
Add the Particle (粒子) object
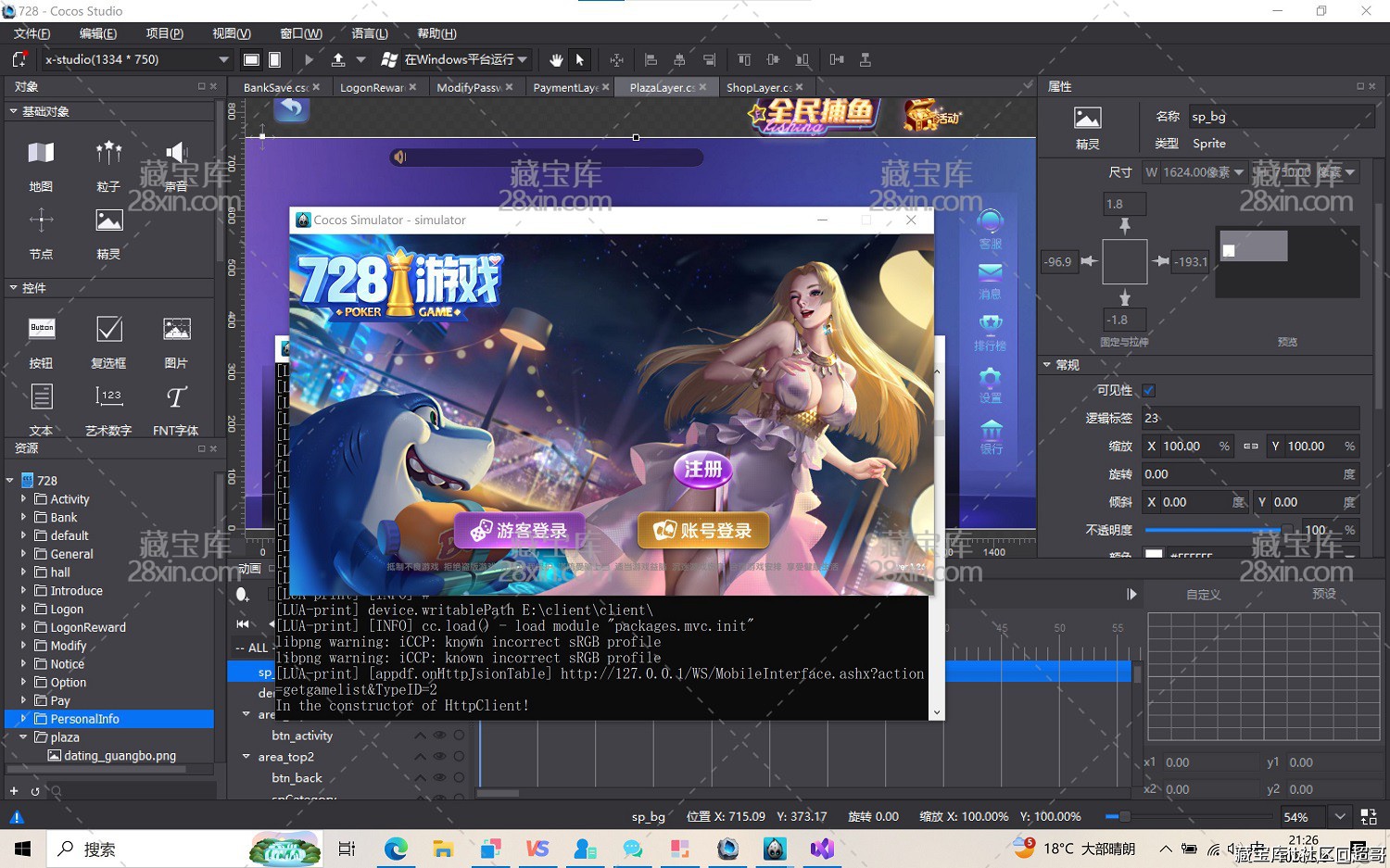(108, 166)
